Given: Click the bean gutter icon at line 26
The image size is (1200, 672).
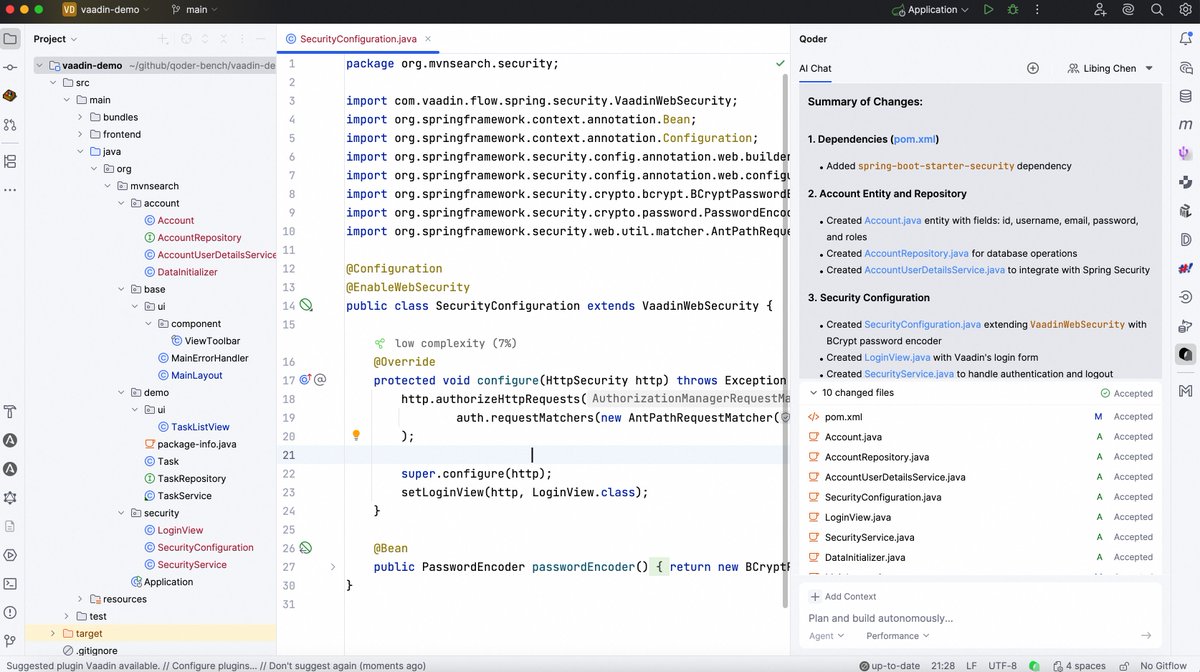Looking at the screenshot, I should point(305,548).
